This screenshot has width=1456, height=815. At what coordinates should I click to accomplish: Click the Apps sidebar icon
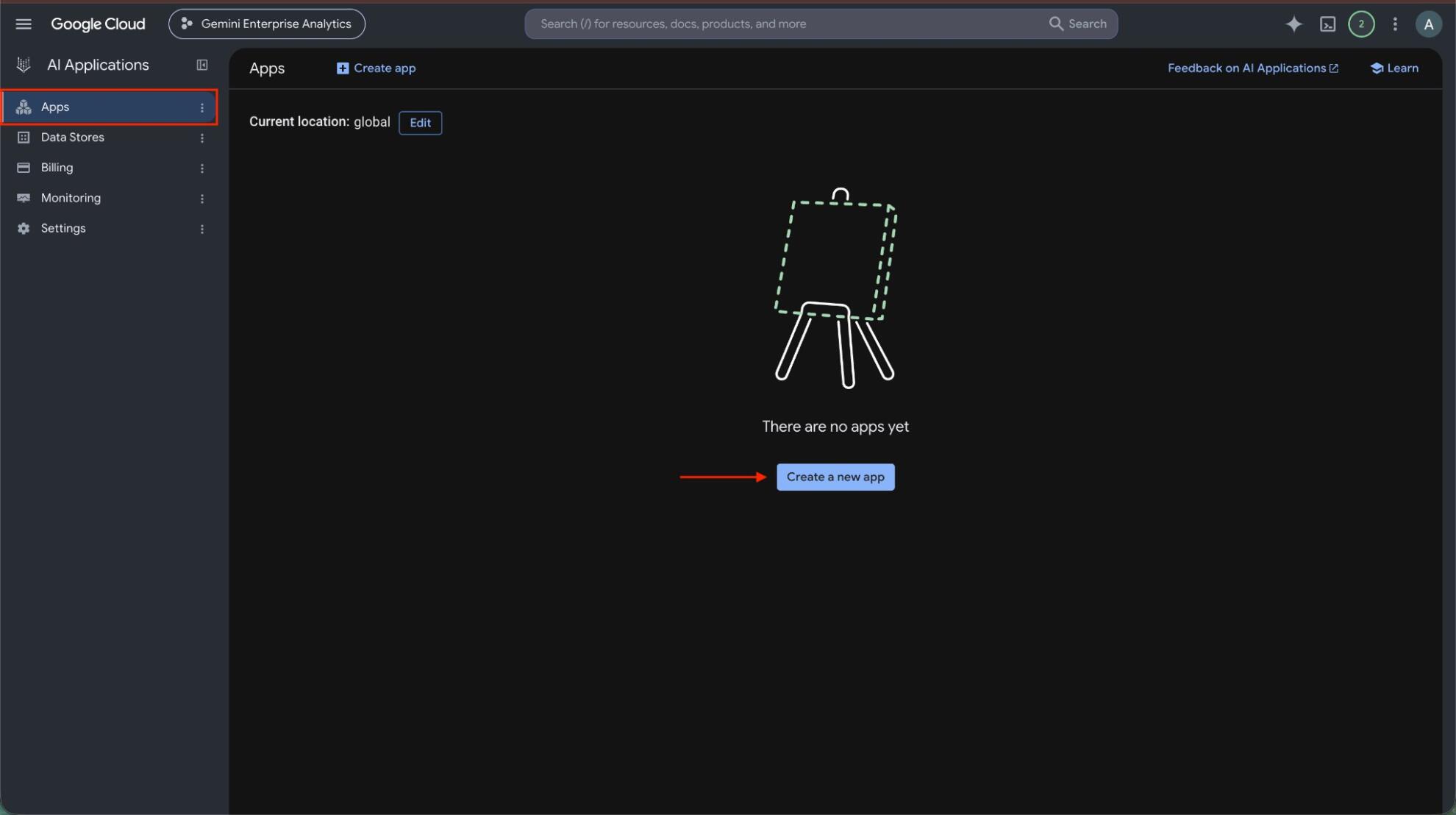[x=24, y=107]
